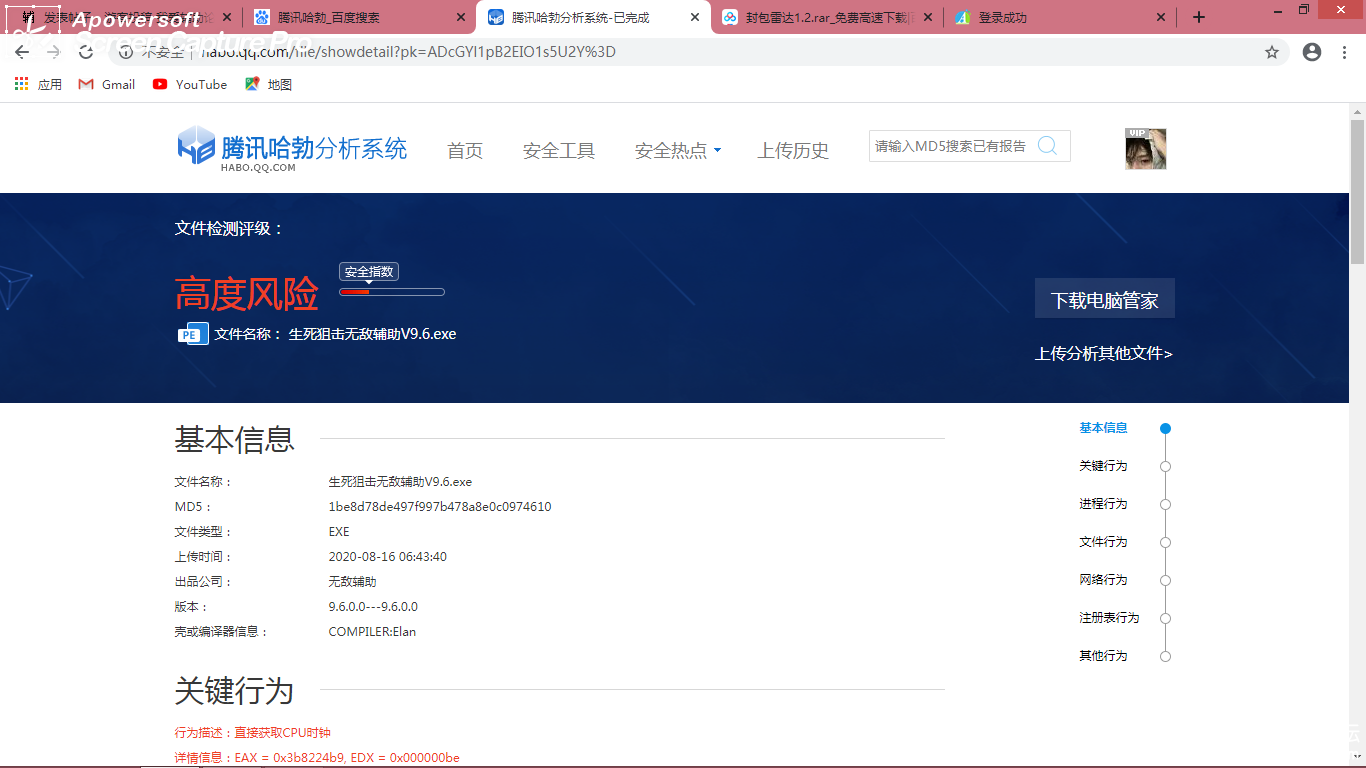The image size is (1366, 768).
Task: Expand the 安全热点 dropdown
Action: point(678,151)
